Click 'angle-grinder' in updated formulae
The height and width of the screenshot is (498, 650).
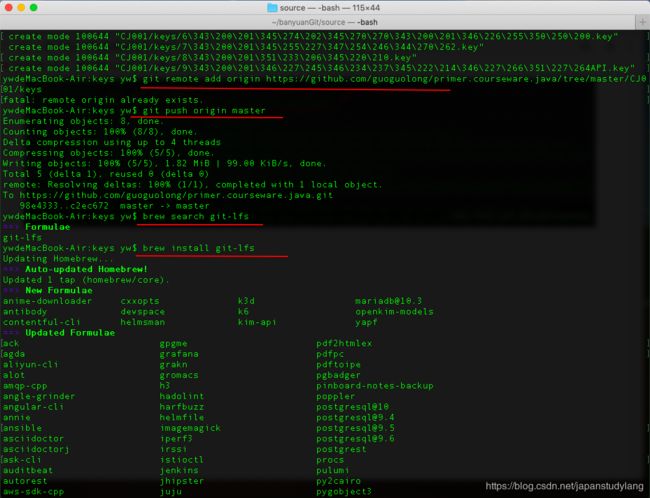tap(39, 396)
